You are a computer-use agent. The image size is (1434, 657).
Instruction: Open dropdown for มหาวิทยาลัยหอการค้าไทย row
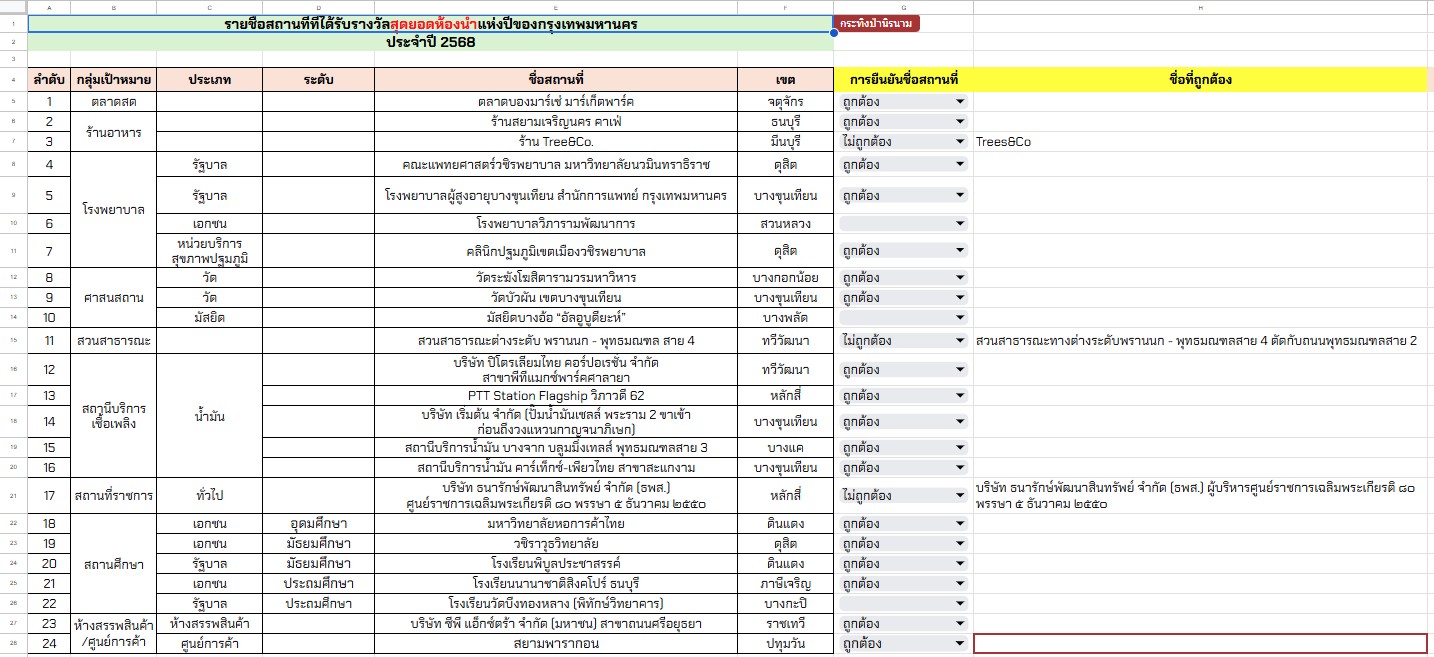pyautogui.click(x=904, y=524)
